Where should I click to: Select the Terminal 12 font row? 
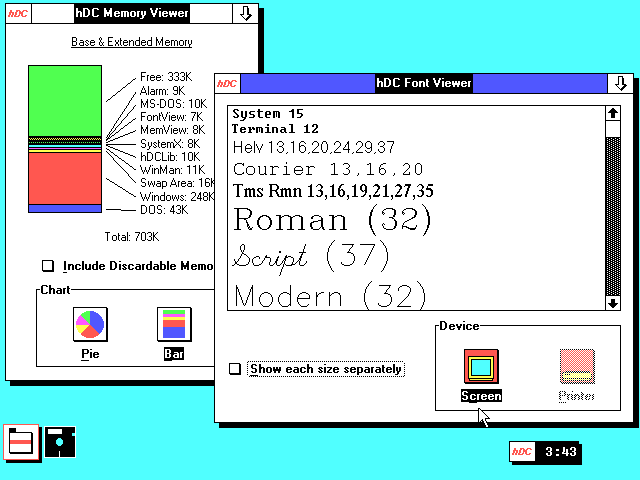pyautogui.click(x=275, y=129)
